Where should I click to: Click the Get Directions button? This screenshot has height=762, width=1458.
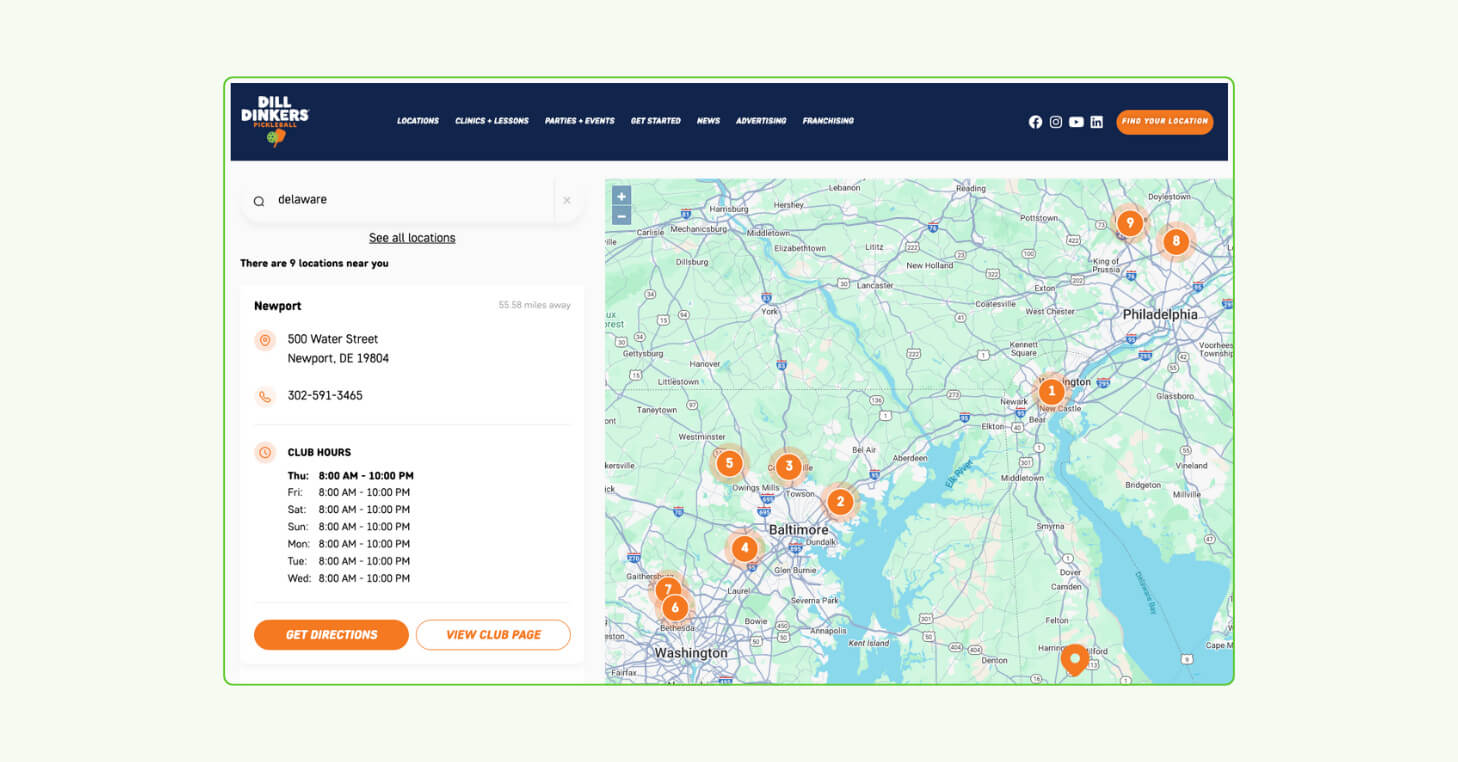click(x=331, y=634)
